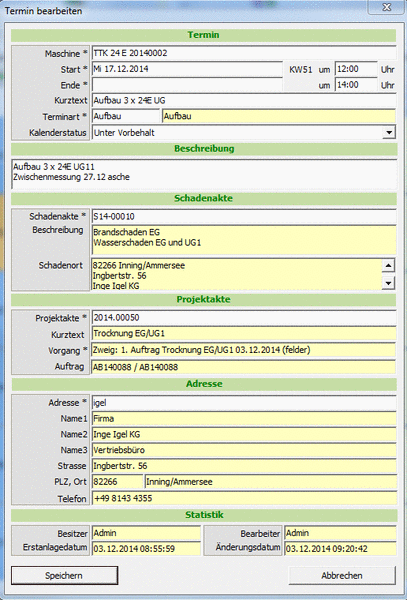Click the Terminart Aufbau input field
Viewport: 407px width, 600px height.
(x=126, y=116)
